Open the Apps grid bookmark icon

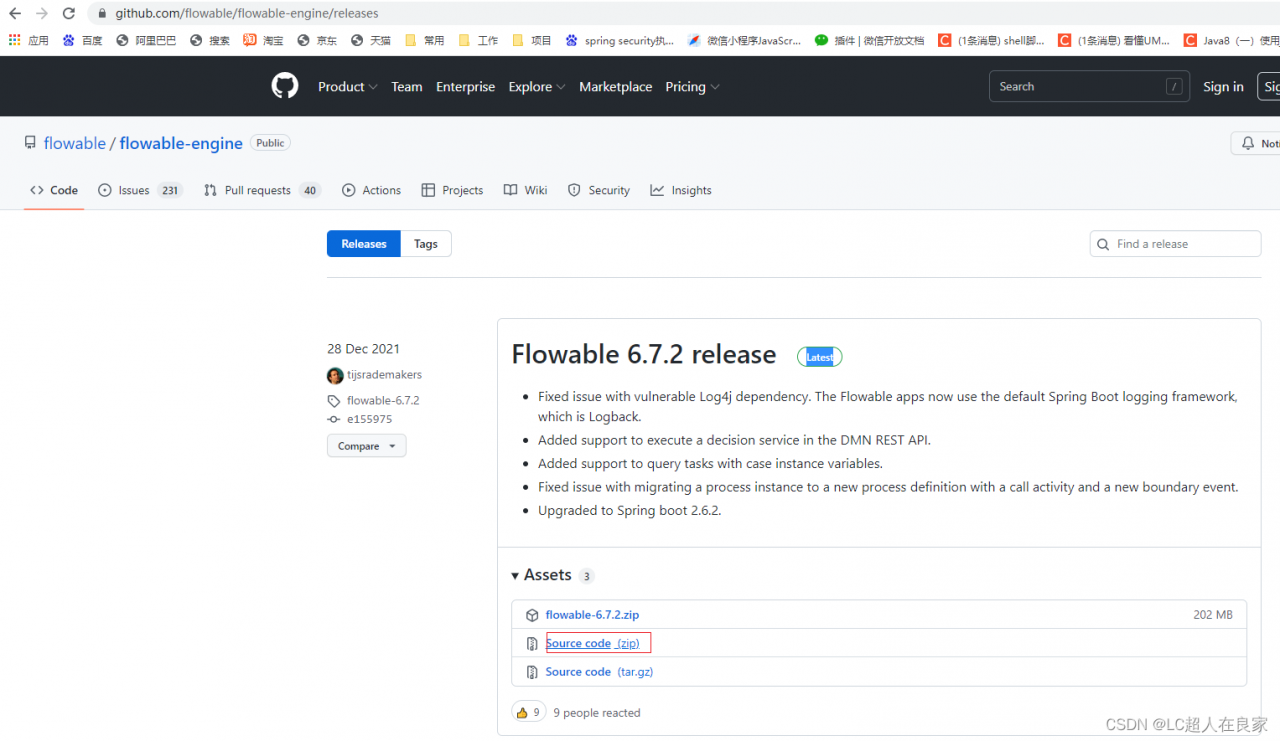pos(15,40)
